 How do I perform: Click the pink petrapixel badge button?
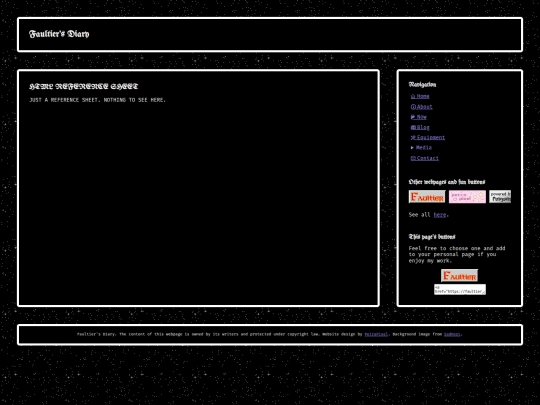pyautogui.click(x=467, y=197)
